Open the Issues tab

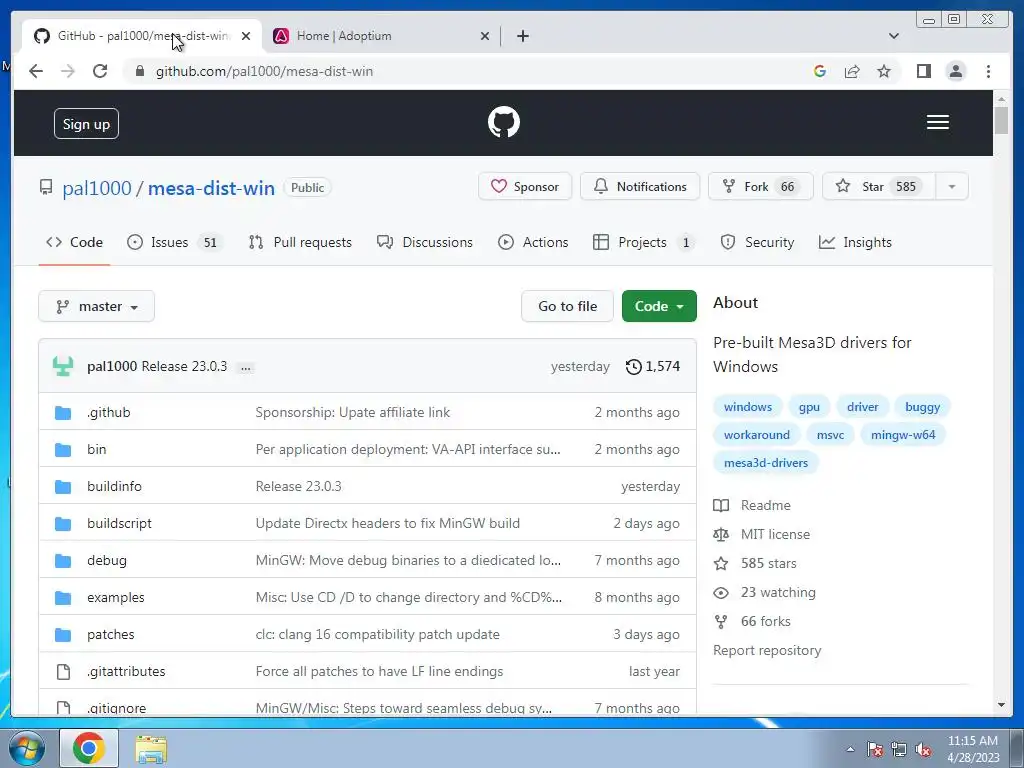174,242
